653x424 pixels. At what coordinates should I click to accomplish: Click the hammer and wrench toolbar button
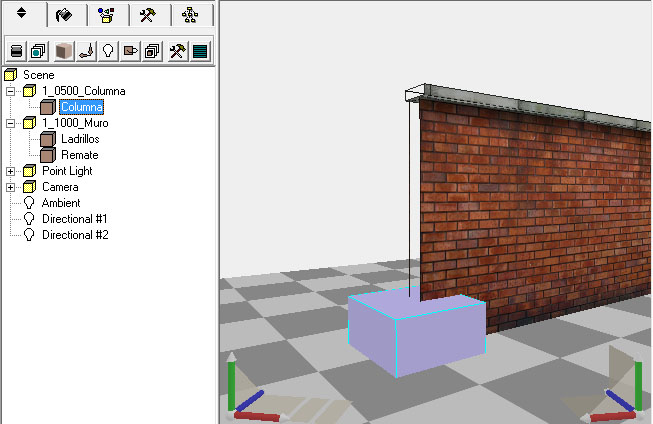pyautogui.click(x=177, y=49)
